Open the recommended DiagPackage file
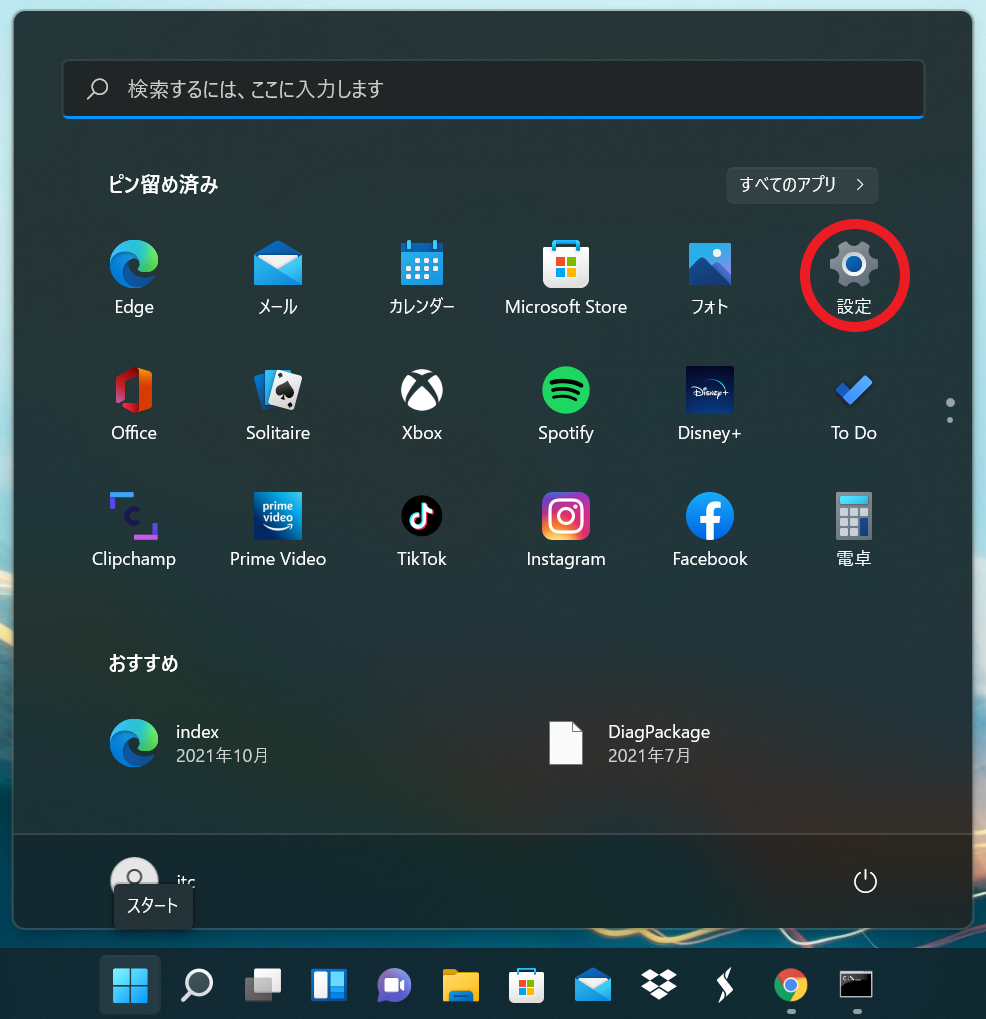986x1019 pixels. [629, 743]
